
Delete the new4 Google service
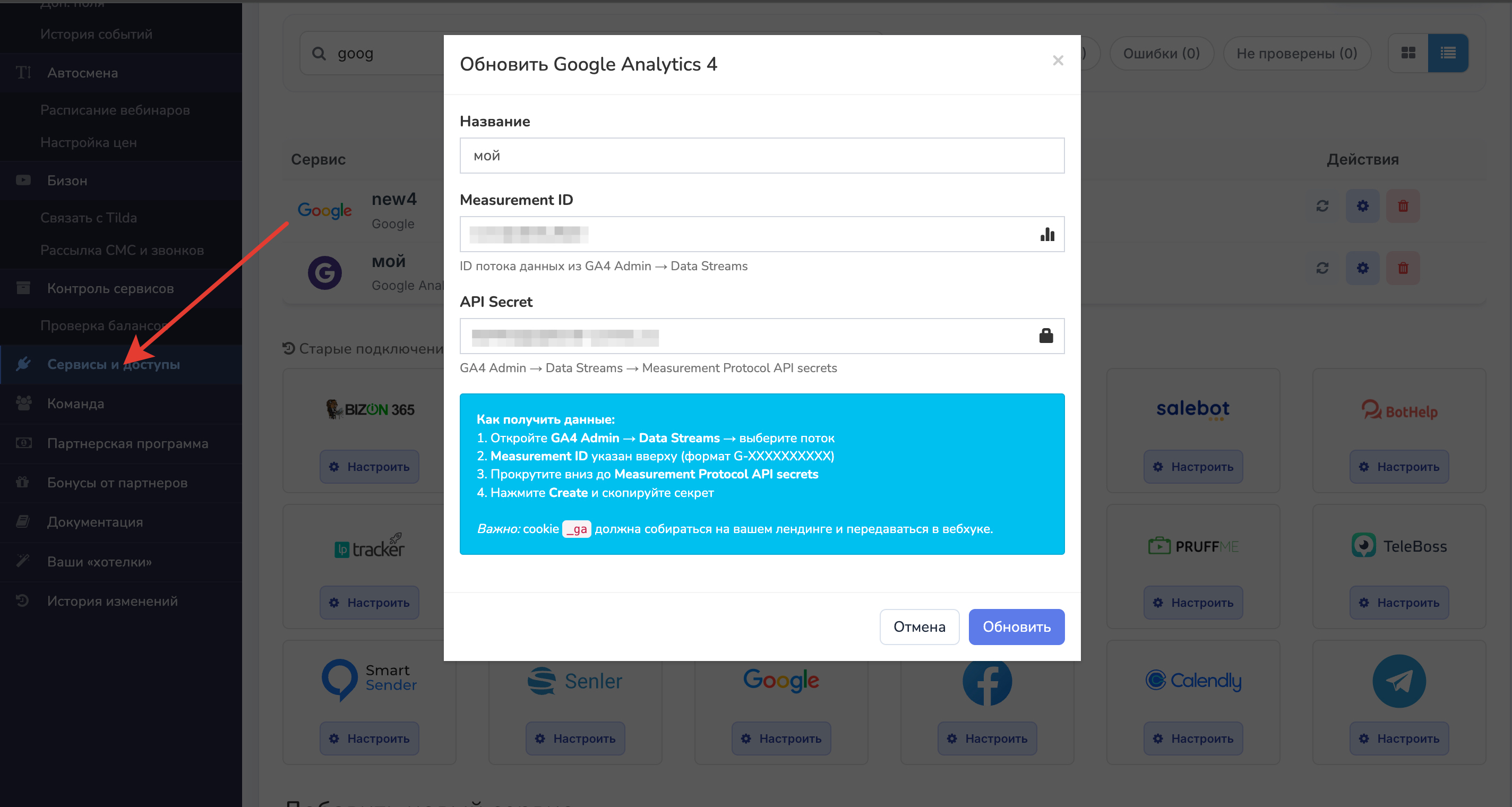click(1403, 206)
